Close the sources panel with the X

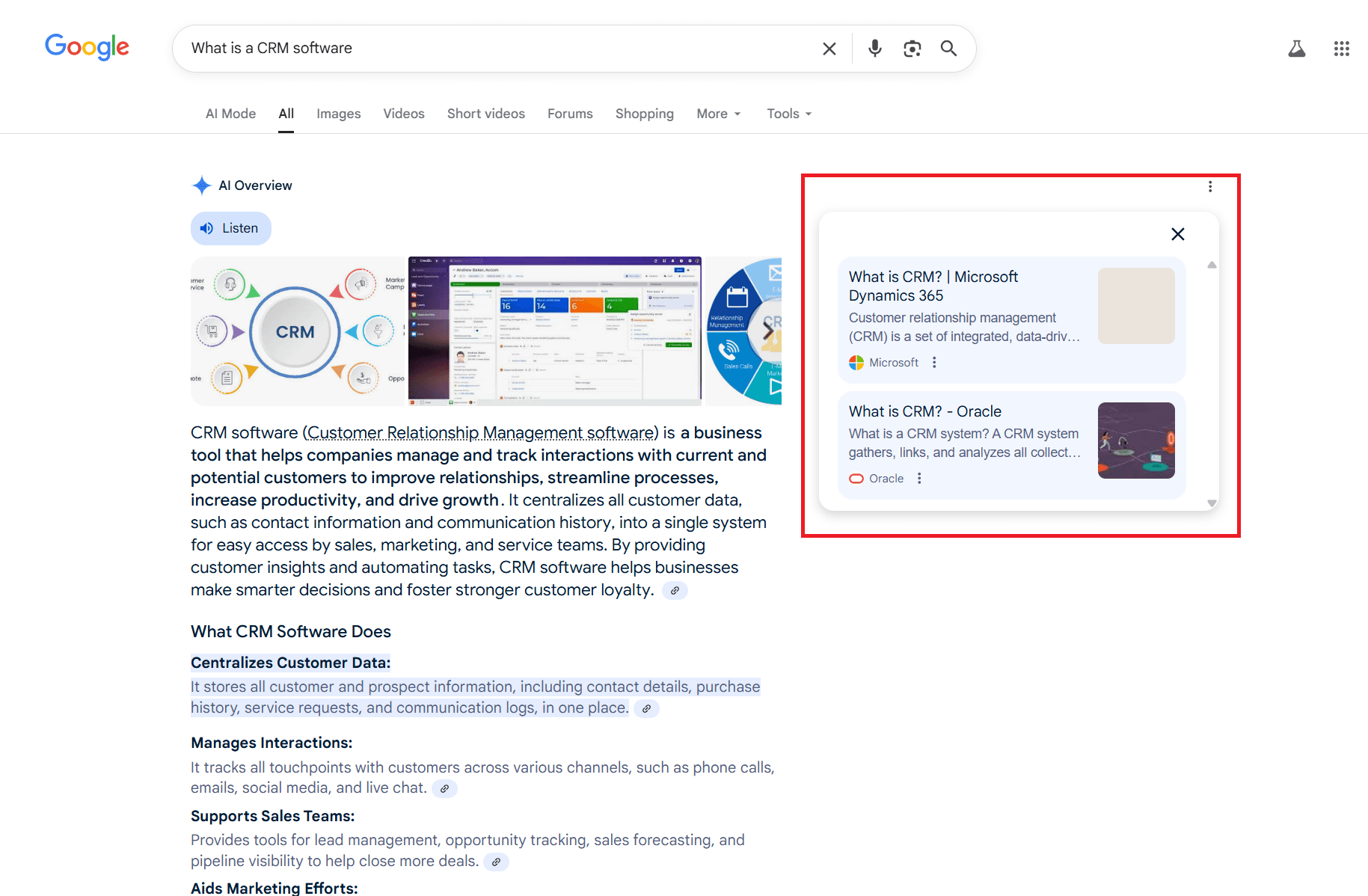pos(1177,234)
